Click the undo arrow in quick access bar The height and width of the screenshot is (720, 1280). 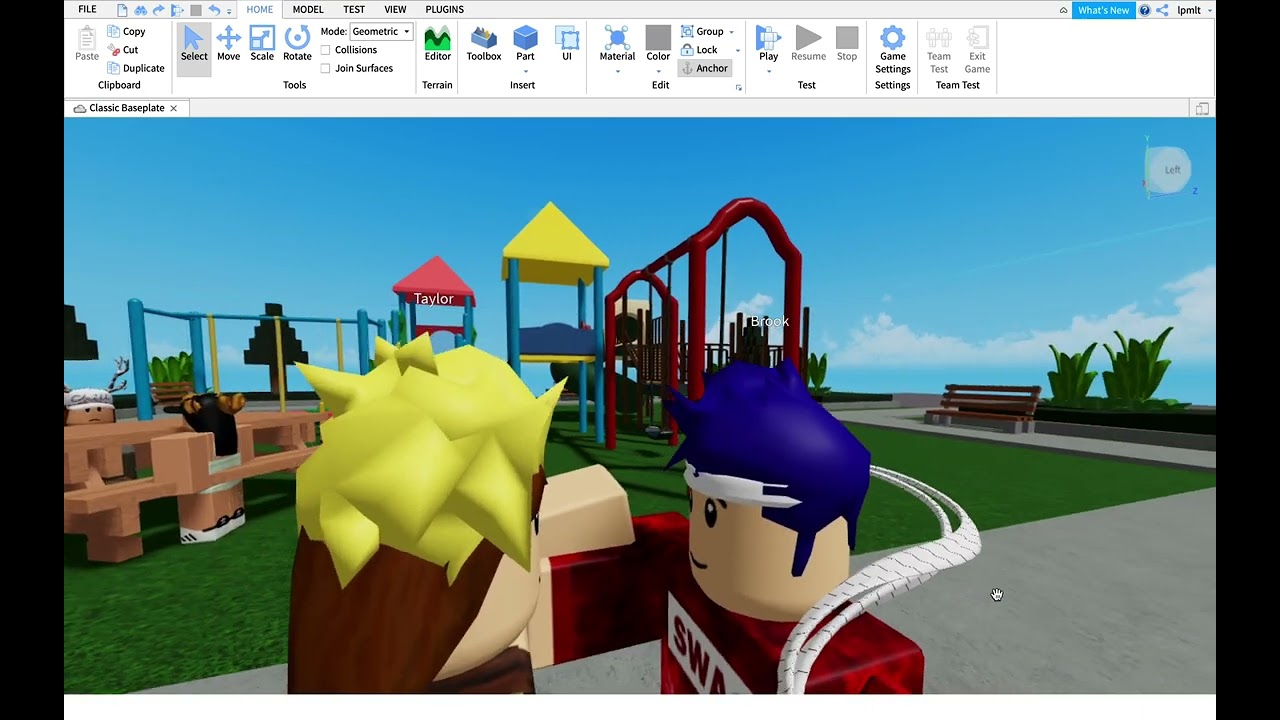tap(213, 10)
